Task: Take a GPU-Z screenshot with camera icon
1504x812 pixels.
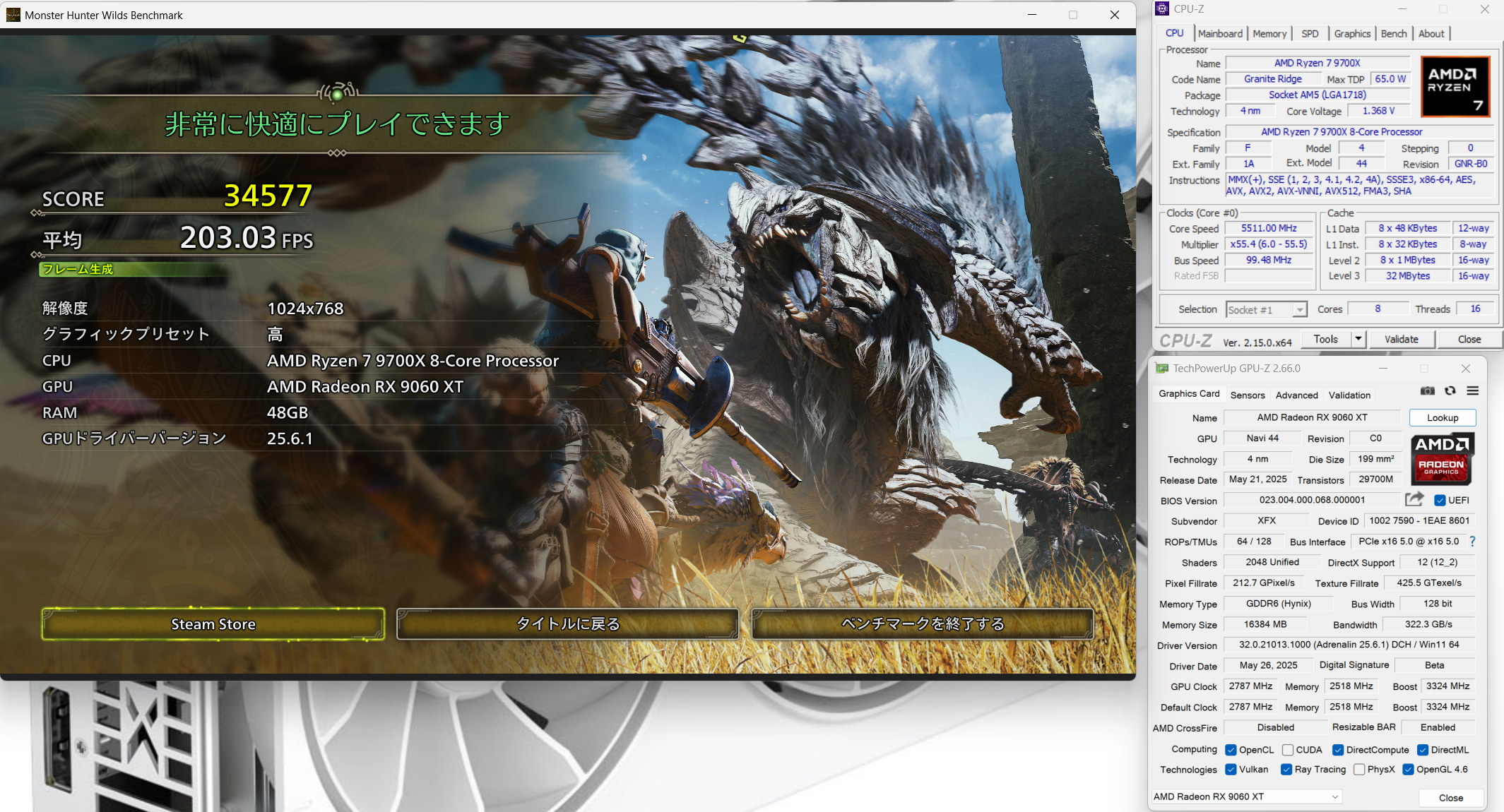Action: tap(1428, 390)
